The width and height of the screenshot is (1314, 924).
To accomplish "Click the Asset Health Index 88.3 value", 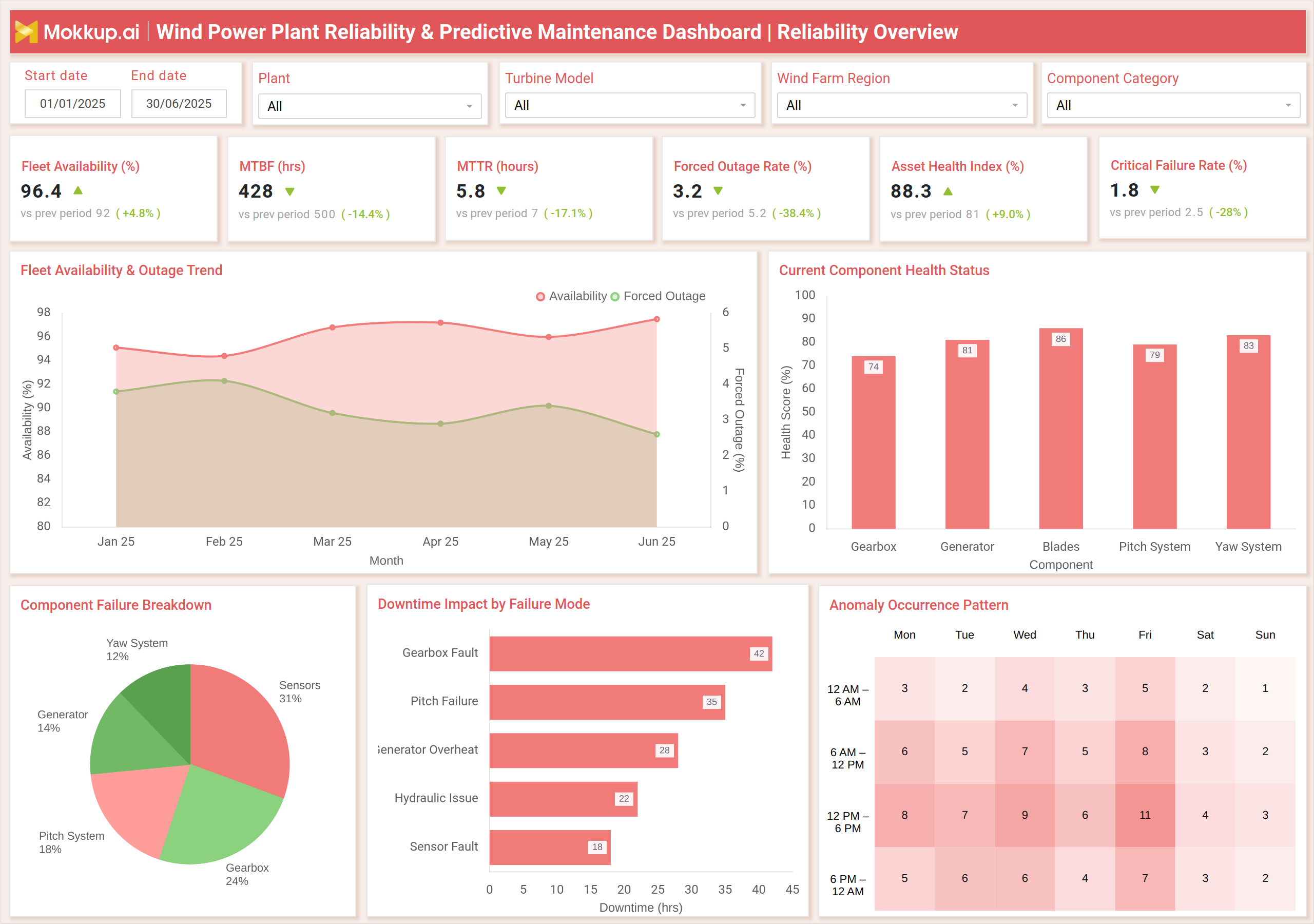I will coord(911,191).
